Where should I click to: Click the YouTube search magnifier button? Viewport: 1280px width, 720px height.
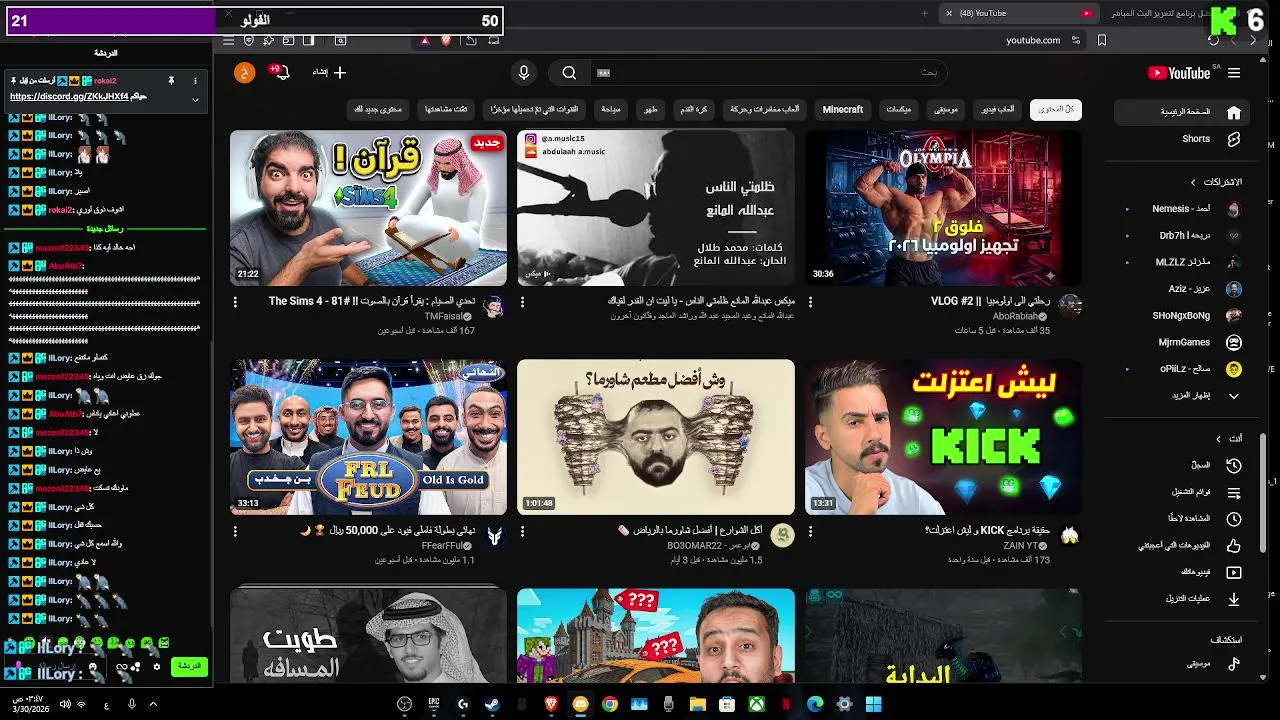pos(569,73)
